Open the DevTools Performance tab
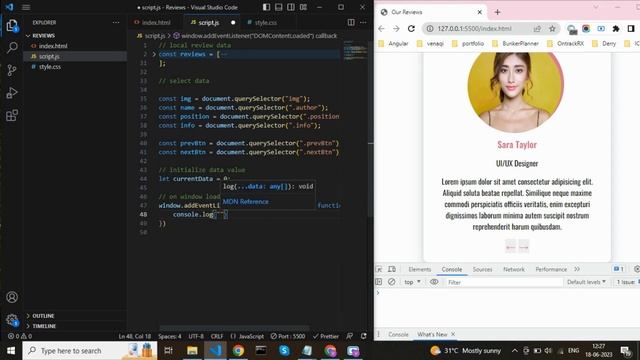Image resolution: width=640 pixels, height=360 pixels. pyautogui.click(x=551, y=269)
